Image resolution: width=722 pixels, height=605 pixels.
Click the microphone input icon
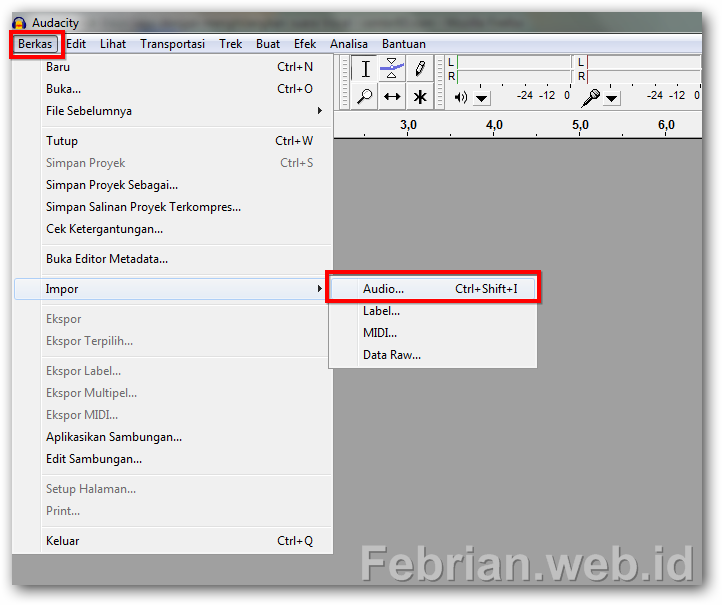591,97
